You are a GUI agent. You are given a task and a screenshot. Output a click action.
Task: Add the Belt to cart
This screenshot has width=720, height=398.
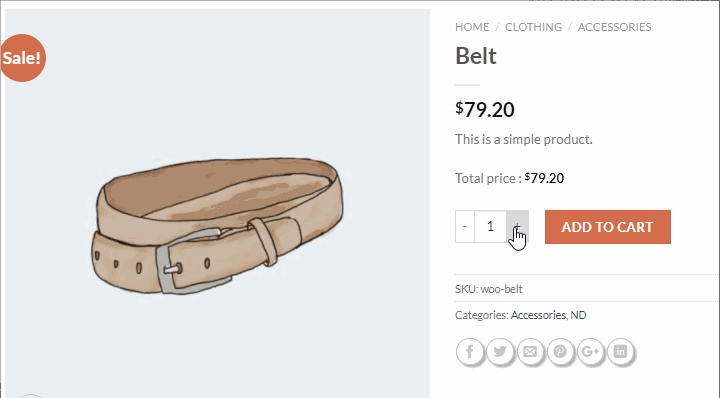tap(608, 227)
